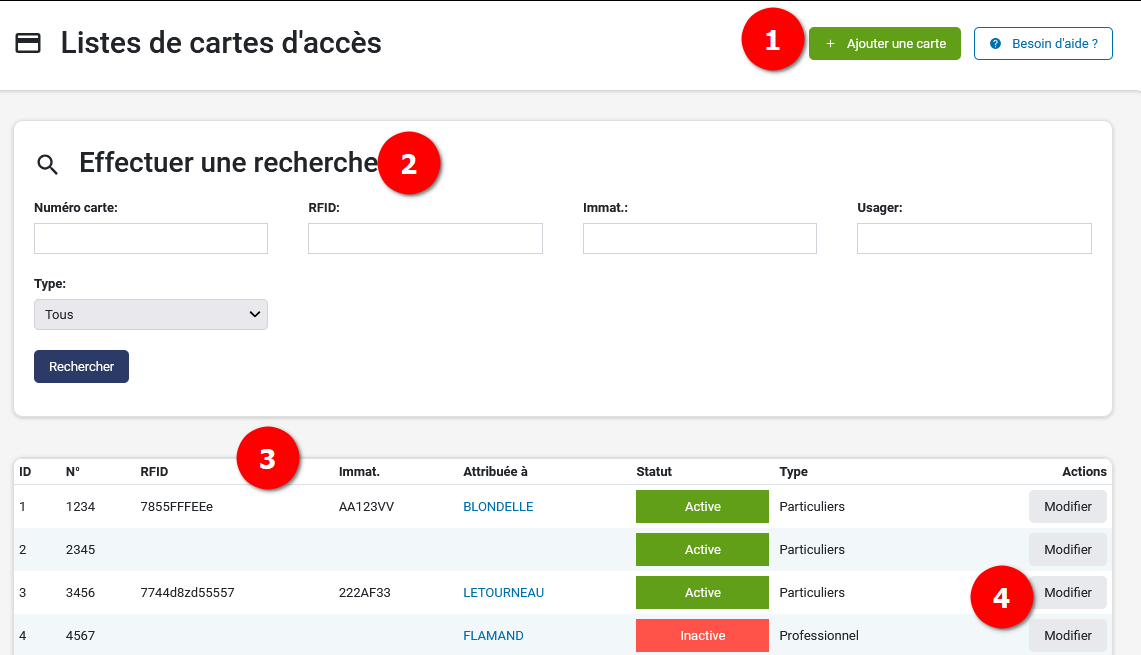Click the Inactive status badge for card 4567
1141x655 pixels.
pos(702,636)
